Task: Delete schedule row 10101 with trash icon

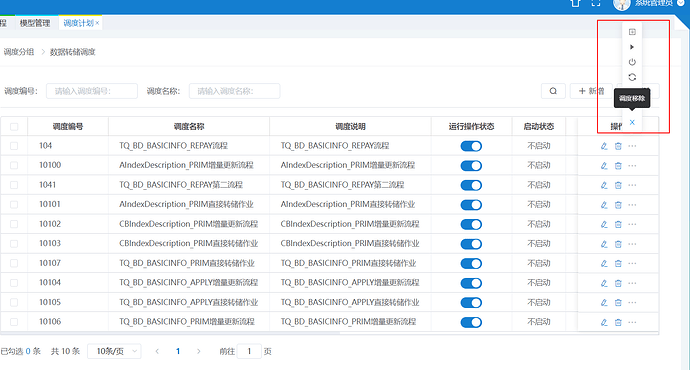Action: point(618,205)
